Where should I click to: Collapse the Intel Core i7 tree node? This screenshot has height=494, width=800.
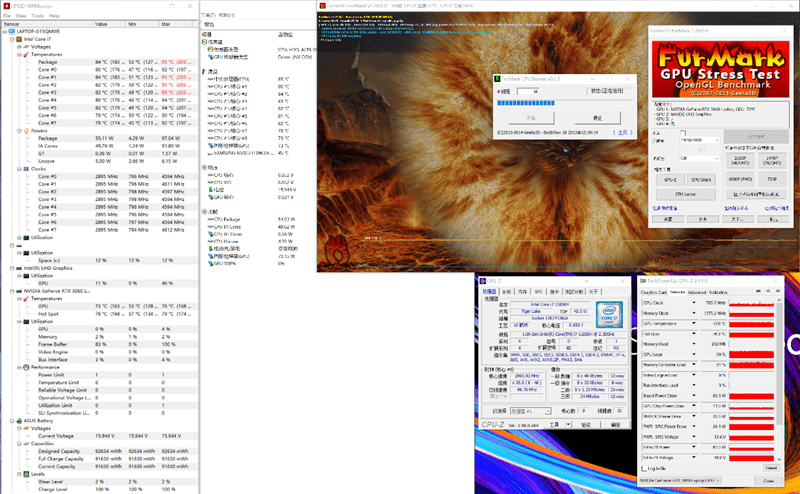pyautogui.click(x=12, y=39)
